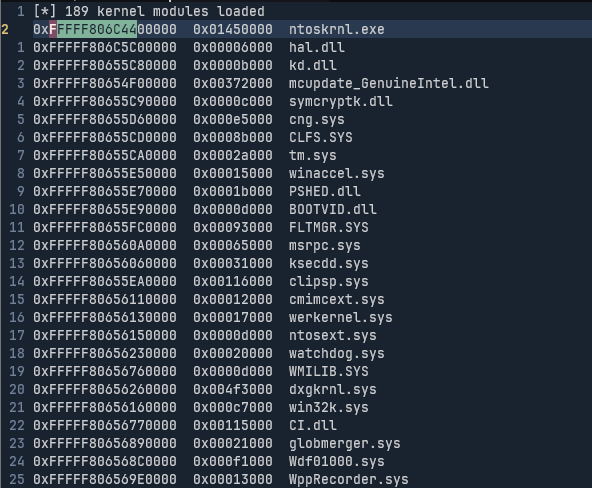
Task: Select the werkernel.sys entry
Action: coord(341,317)
